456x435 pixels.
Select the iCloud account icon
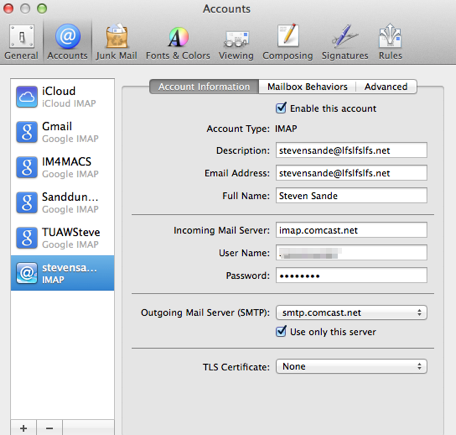coord(27,97)
